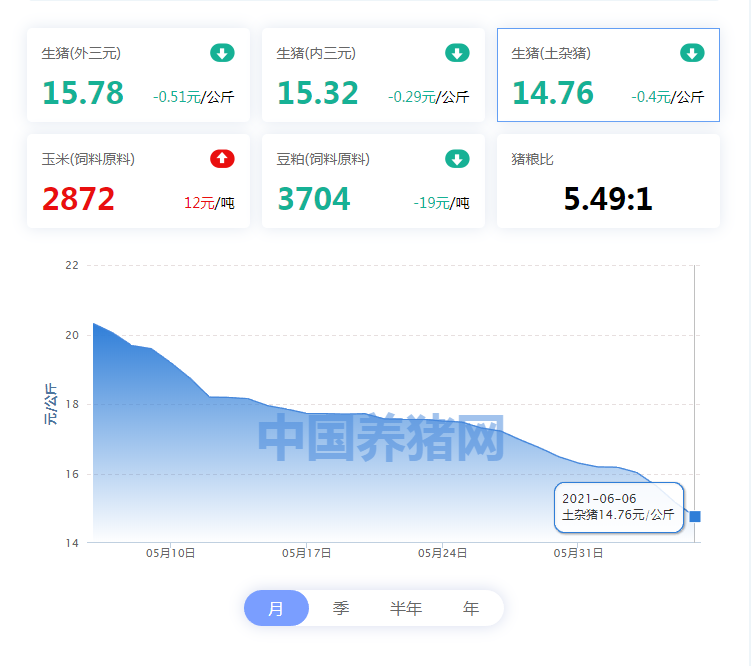This screenshot has width=751, height=666.
Task: Open the 玉米(饲料原料) 2872 card
Action: pos(138,181)
